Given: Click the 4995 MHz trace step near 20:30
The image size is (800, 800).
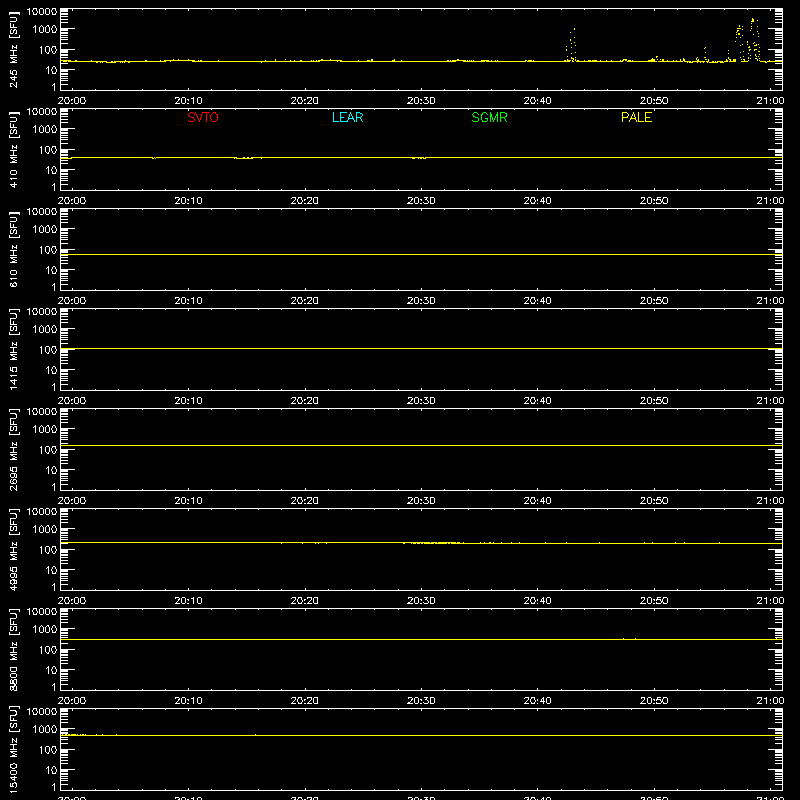Looking at the screenshot, I should click(433, 543).
